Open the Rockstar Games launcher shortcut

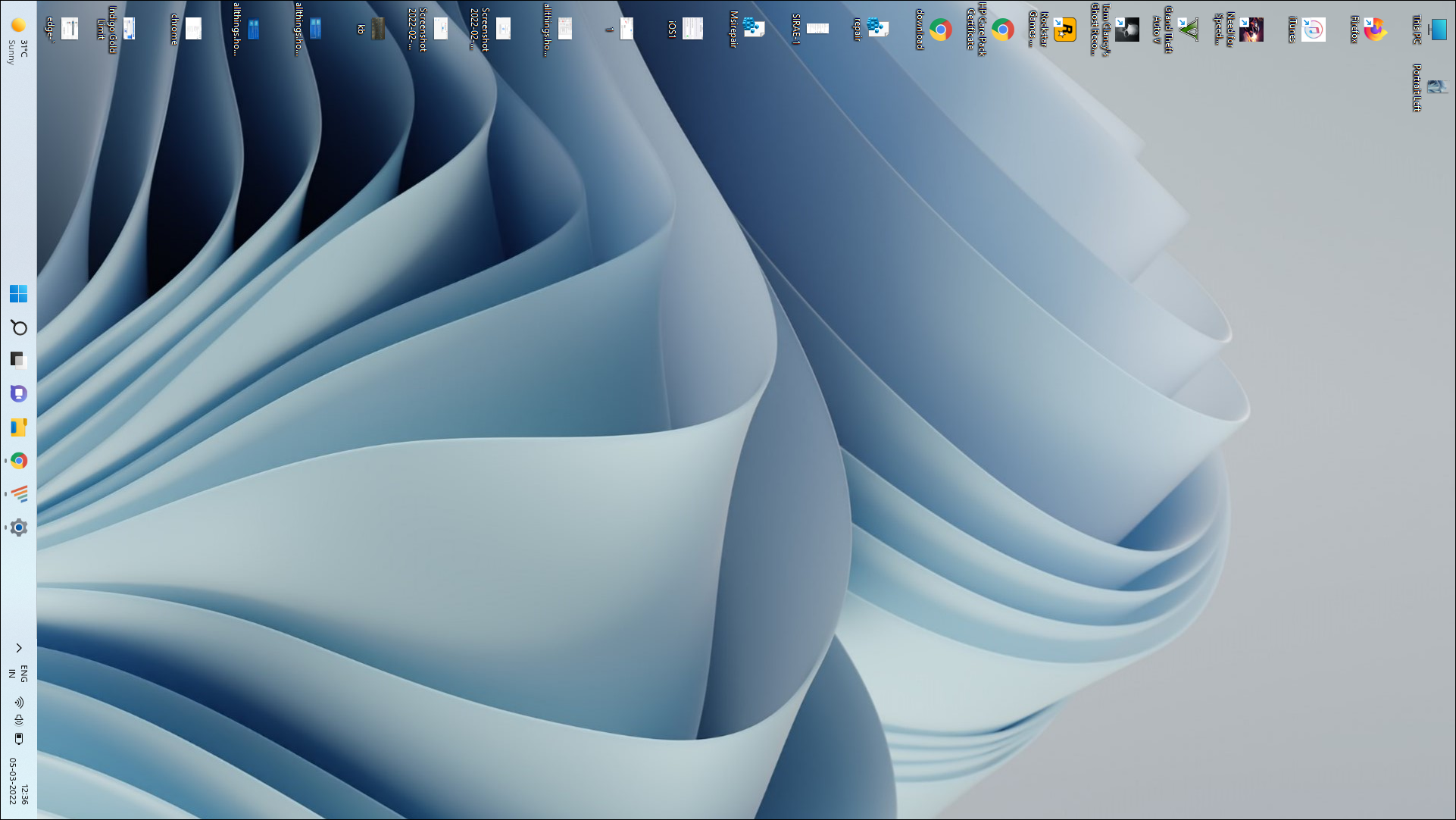click(x=1064, y=29)
